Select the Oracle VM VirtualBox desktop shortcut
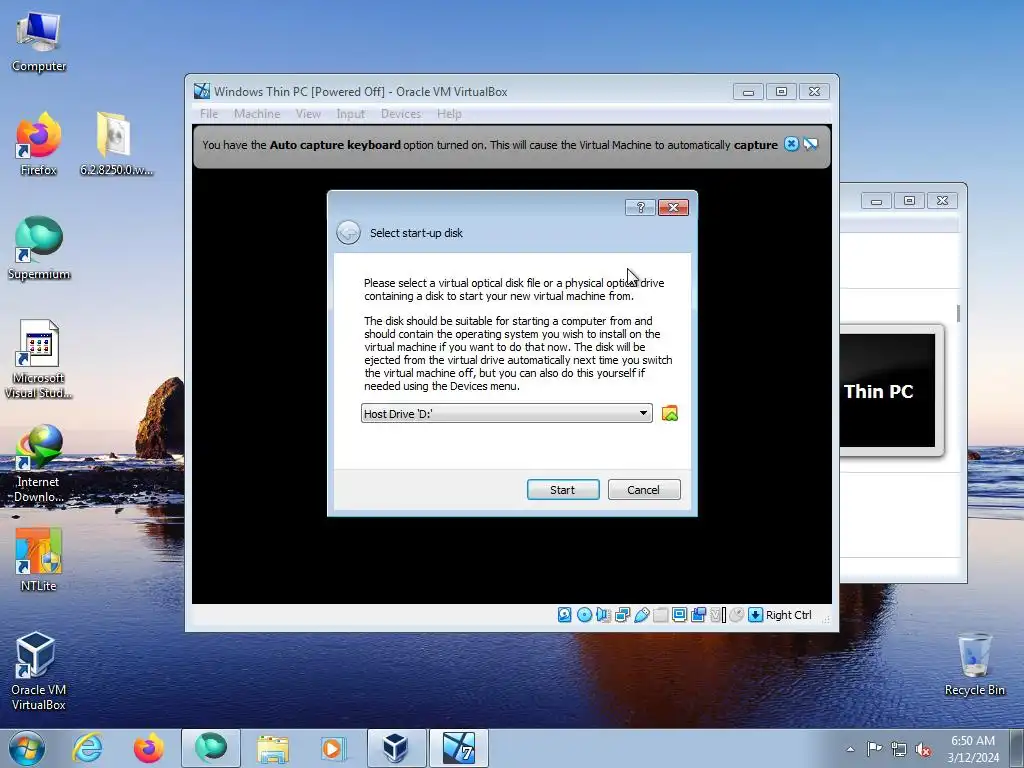Screen dimensions: 1024x768 point(39,671)
